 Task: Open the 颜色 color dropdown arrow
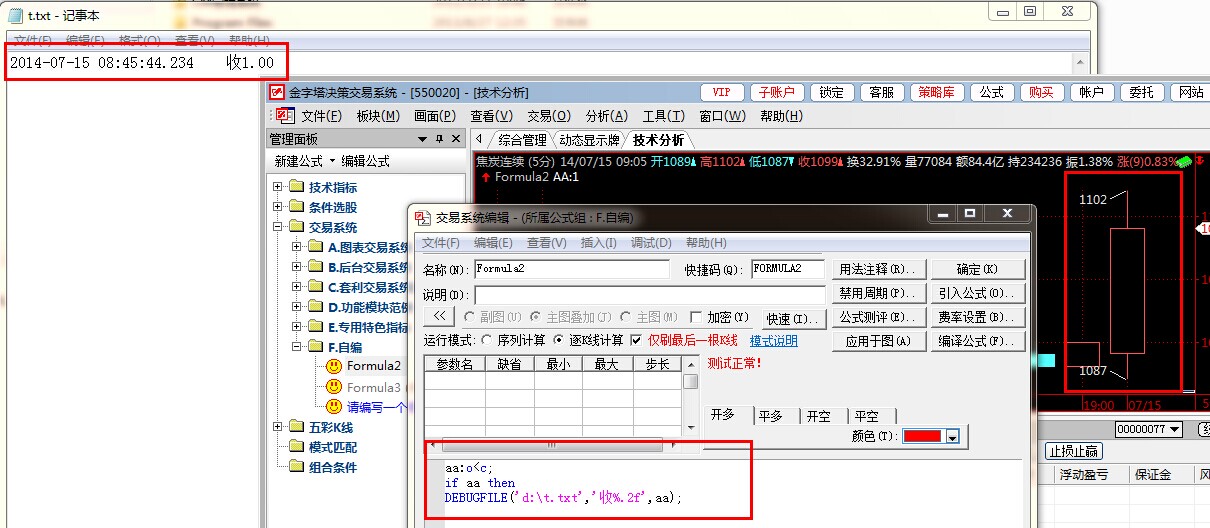953,437
